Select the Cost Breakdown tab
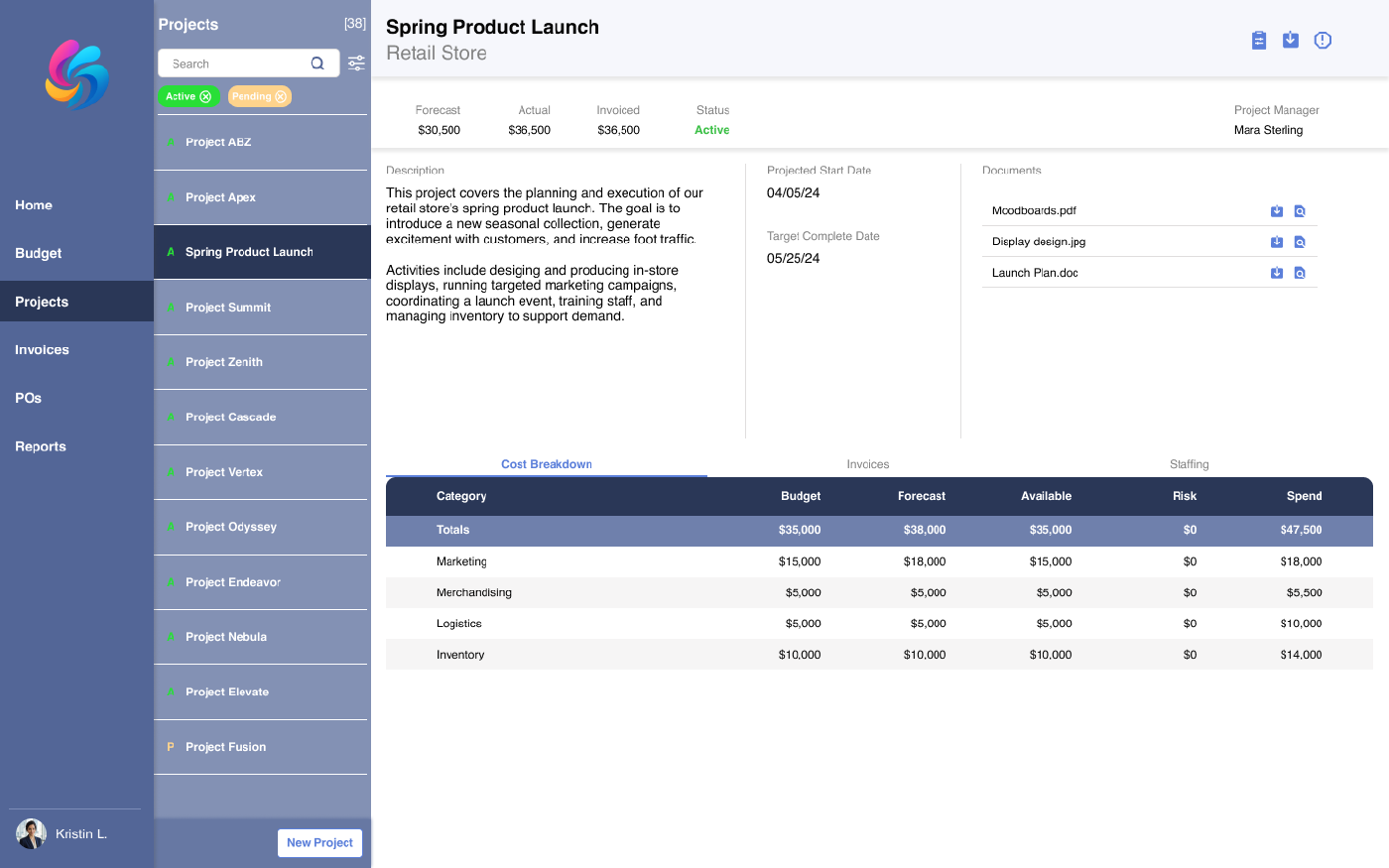Screen dimensions: 1389x868 pyautogui.click(x=546, y=464)
